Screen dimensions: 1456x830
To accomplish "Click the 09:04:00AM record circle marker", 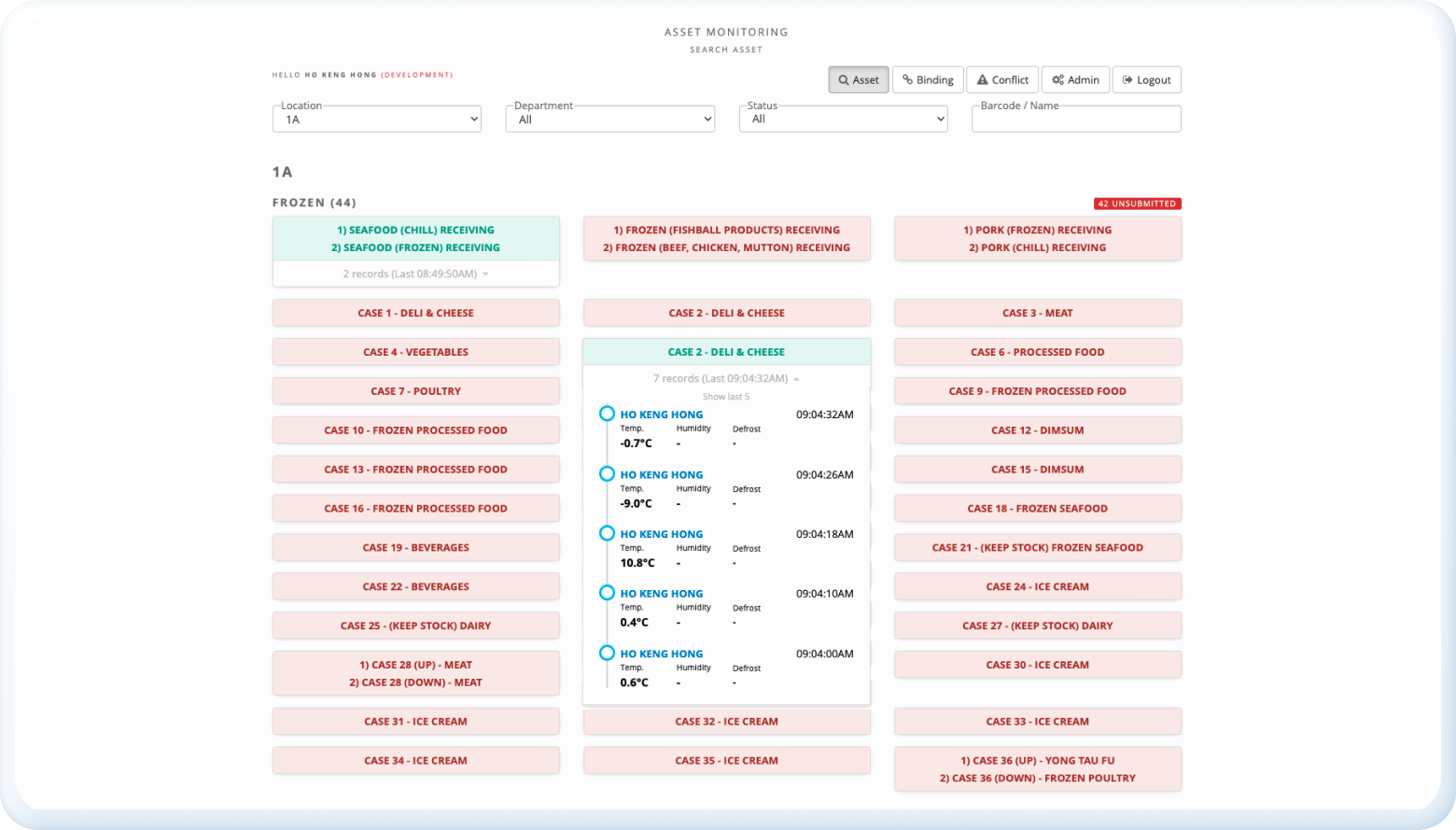I will click(x=607, y=653).
